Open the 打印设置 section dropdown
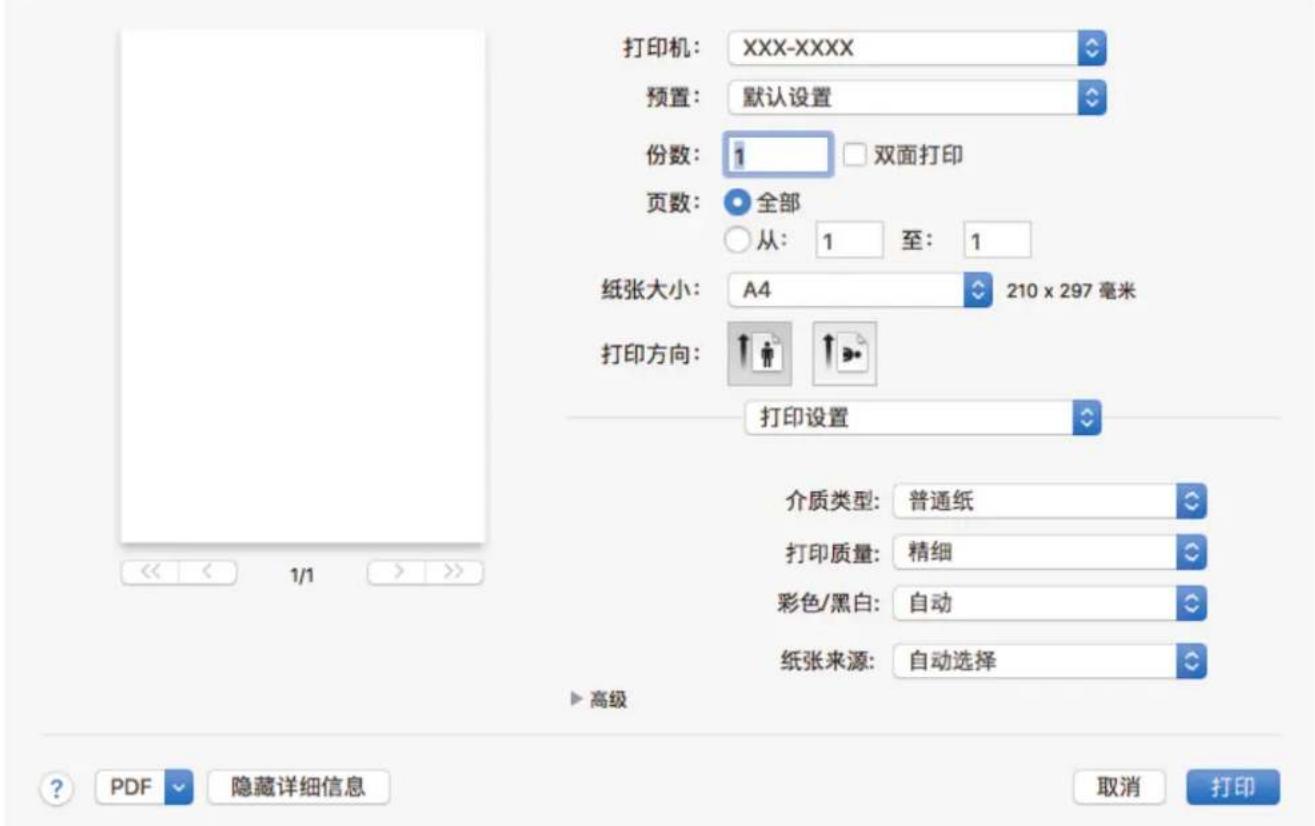 pos(924,417)
